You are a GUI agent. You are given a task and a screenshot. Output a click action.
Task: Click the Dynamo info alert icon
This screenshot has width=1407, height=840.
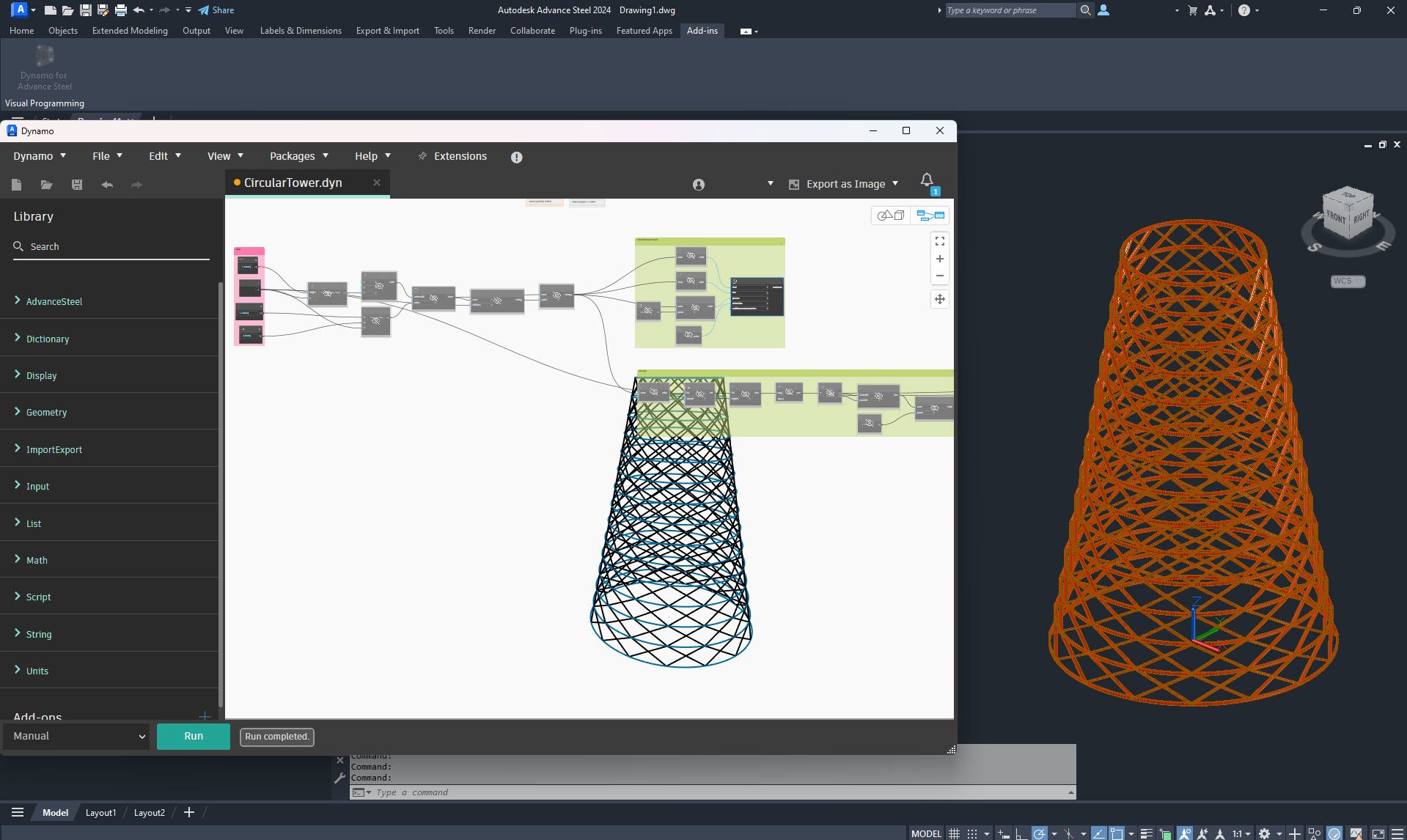pos(517,157)
